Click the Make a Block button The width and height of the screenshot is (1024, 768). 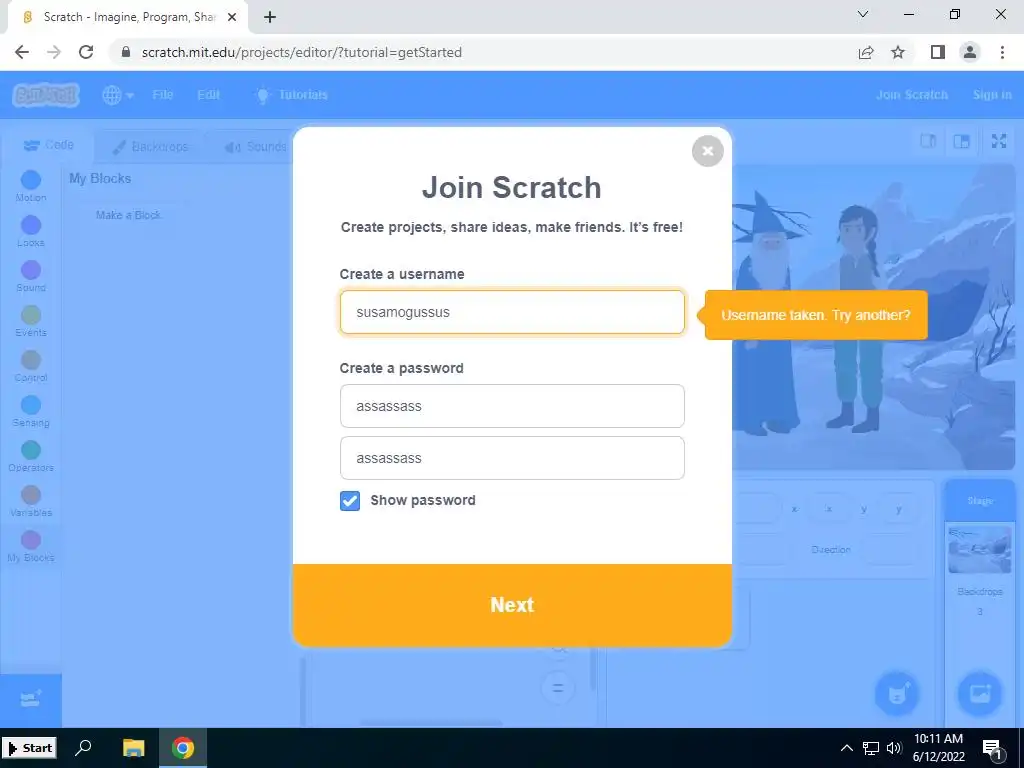coord(128,215)
